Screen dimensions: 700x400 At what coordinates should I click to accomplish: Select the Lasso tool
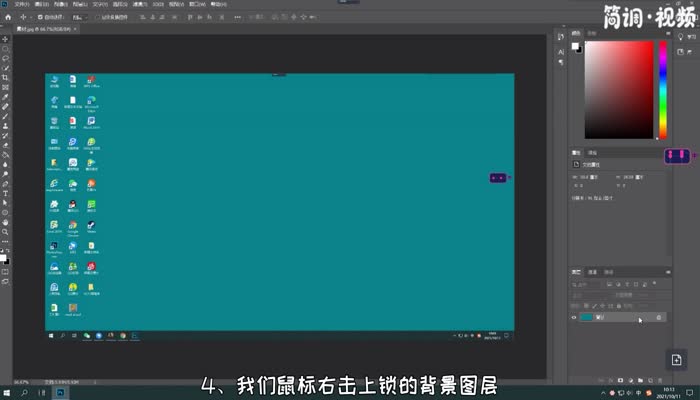tap(5, 58)
